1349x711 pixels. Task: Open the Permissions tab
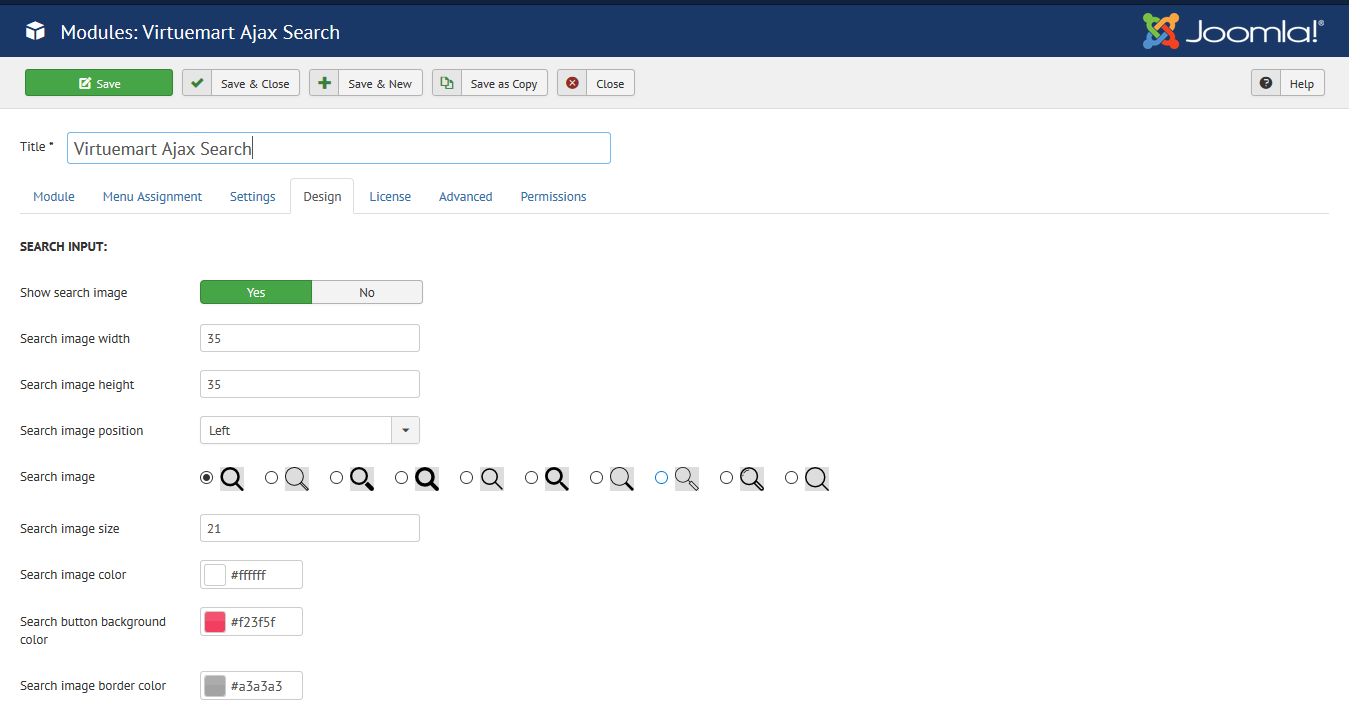(553, 196)
